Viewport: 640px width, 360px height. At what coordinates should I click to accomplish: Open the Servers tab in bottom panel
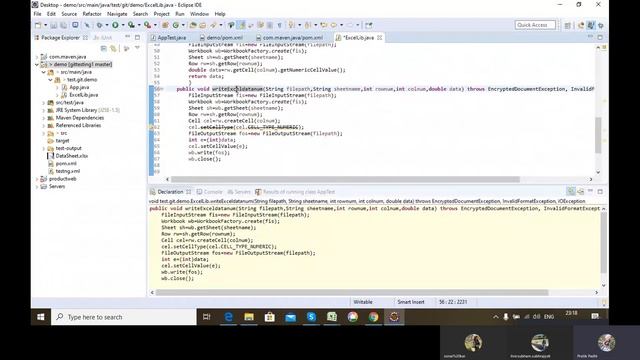[x=239, y=192]
